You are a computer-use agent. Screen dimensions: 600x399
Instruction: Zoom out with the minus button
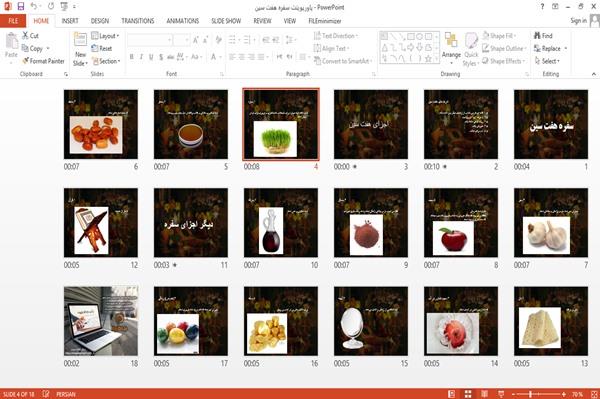[514, 394]
